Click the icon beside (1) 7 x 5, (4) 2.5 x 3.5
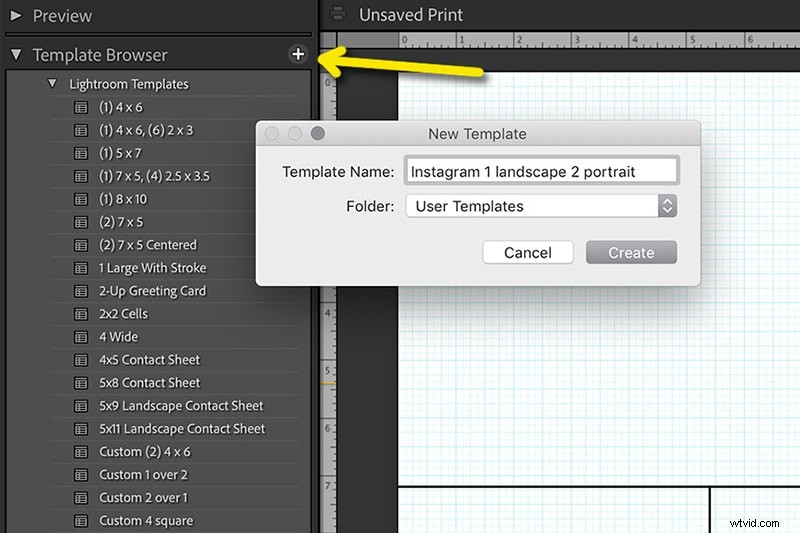 point(81,176)
